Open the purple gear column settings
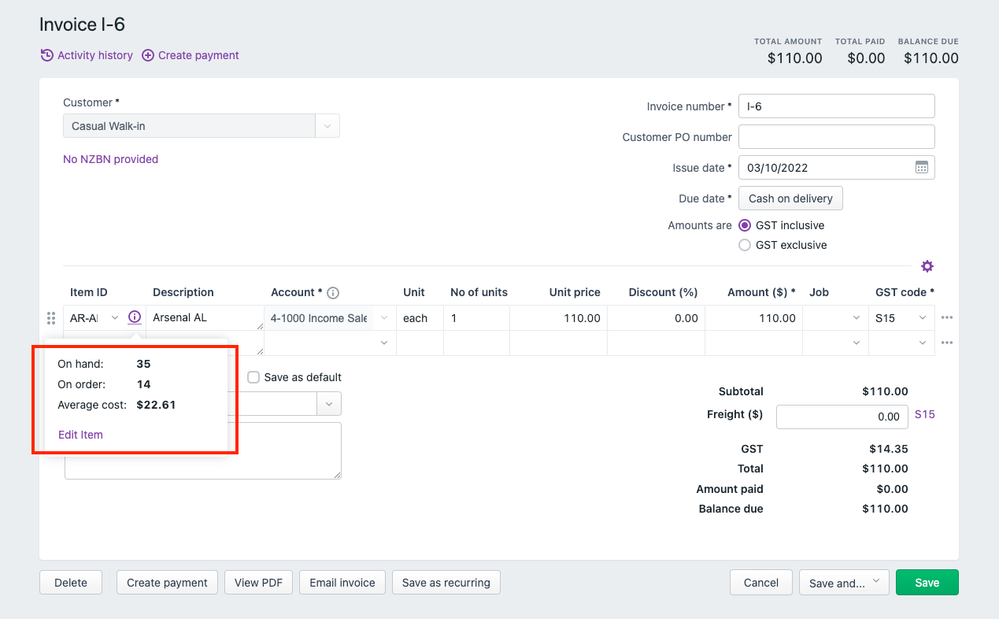The height and width of the screenshot is (619, 999). click(927, 266)
